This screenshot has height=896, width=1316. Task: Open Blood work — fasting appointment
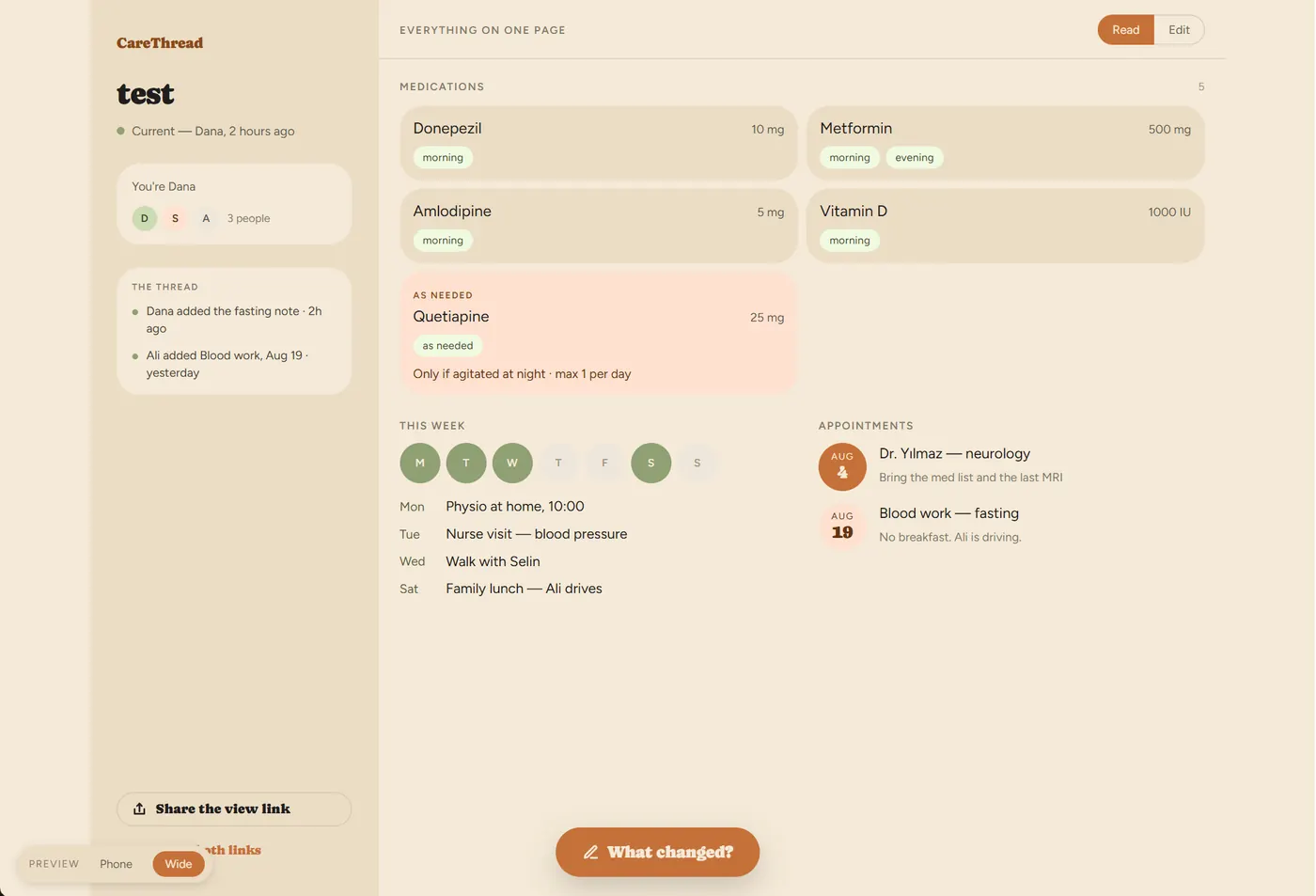(948, 513)
